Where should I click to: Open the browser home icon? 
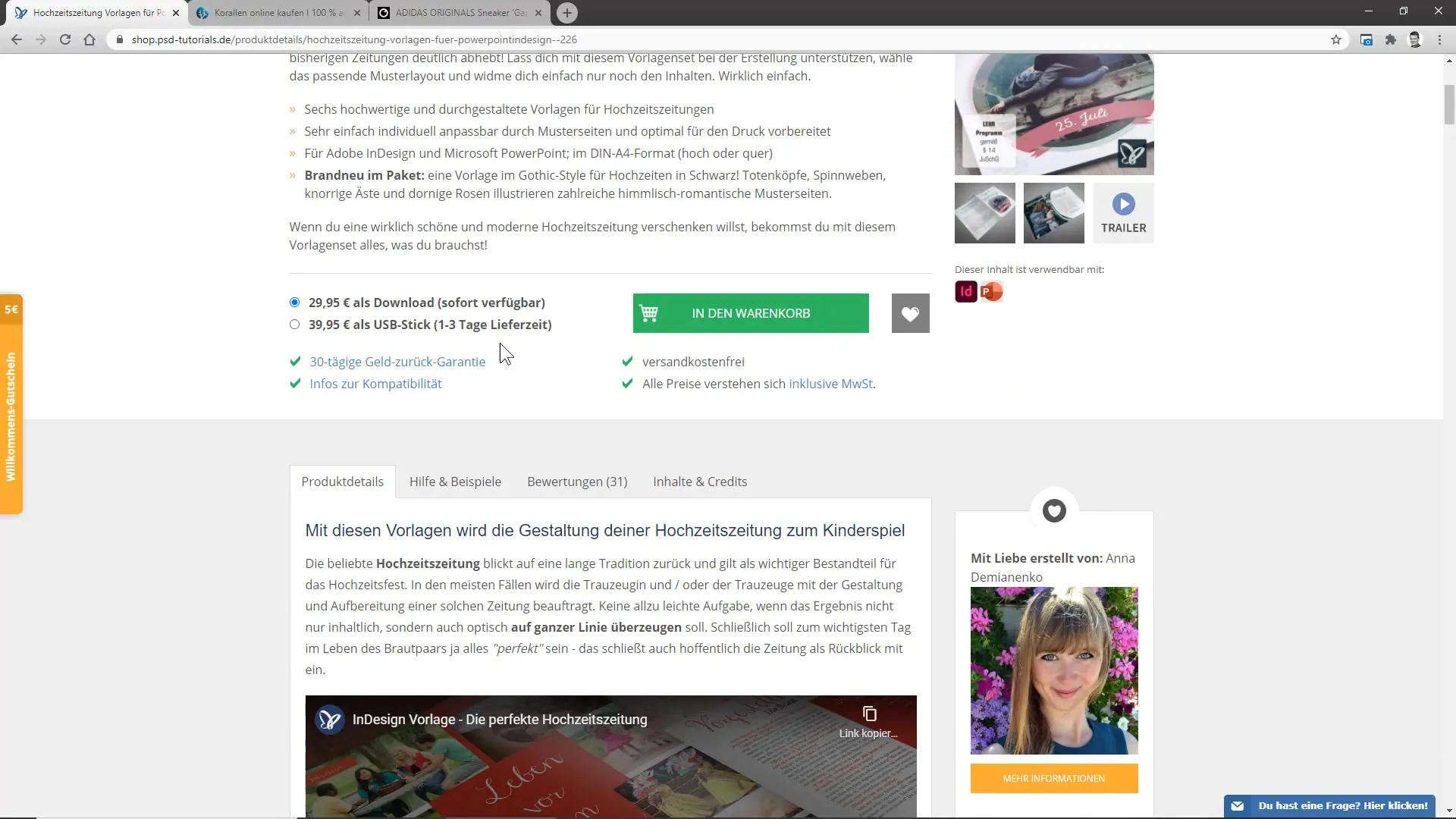[x=89, y=39]
